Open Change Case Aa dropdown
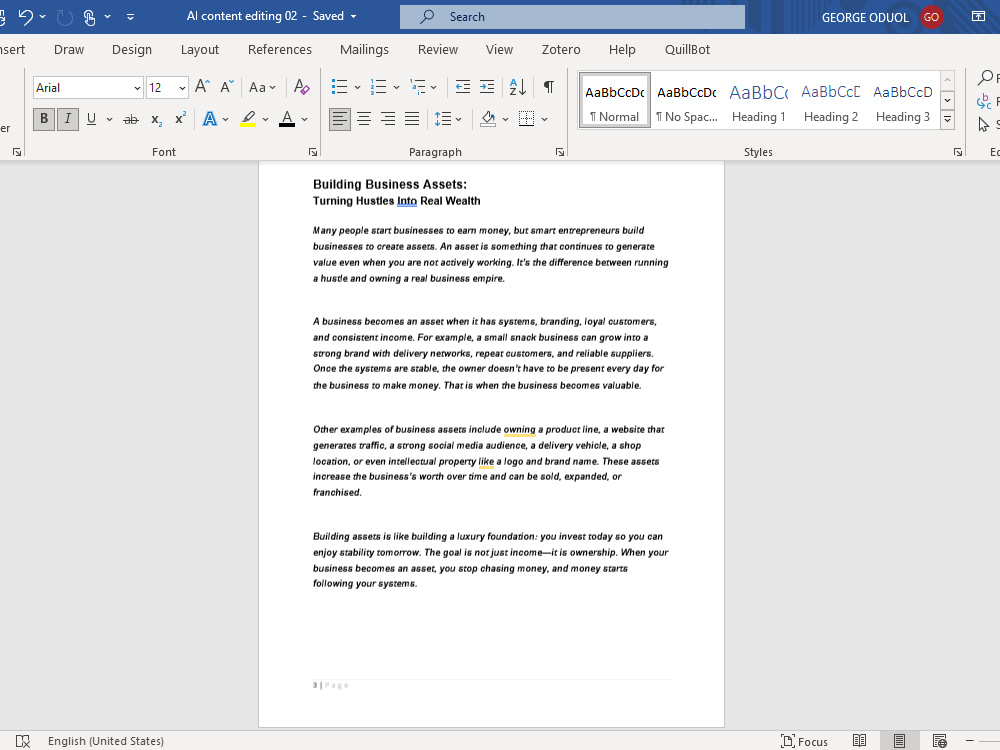This screenshot has width=1000, height=750. (x=262, y=87)
